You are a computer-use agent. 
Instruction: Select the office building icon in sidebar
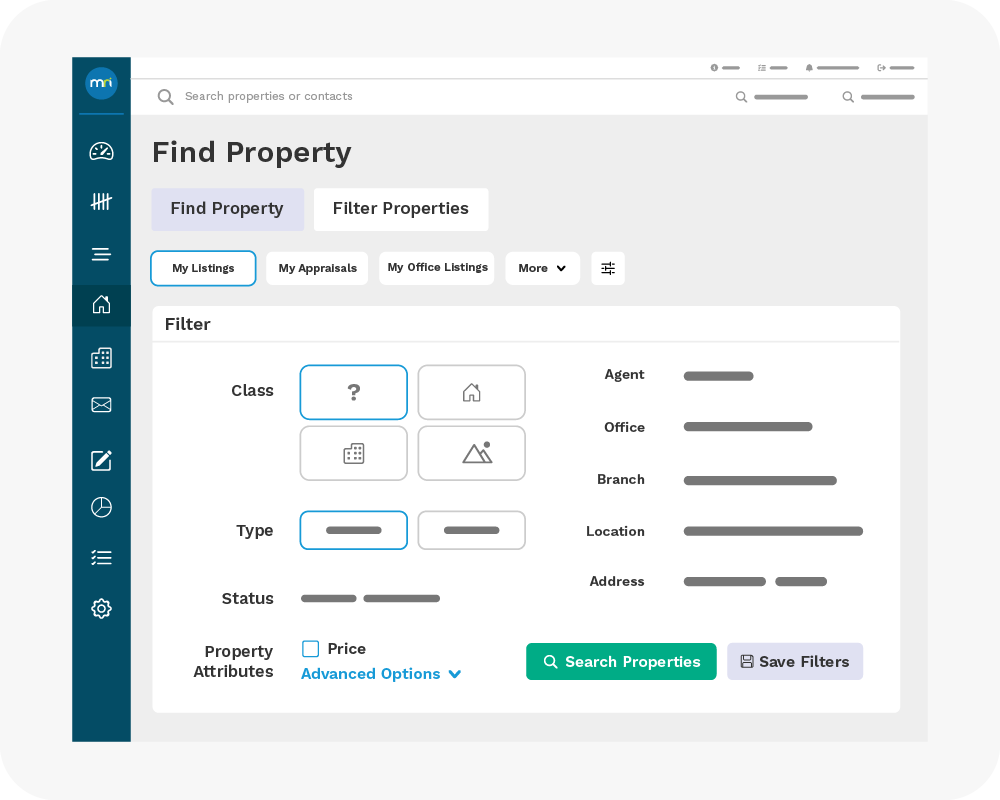[101, 358]
